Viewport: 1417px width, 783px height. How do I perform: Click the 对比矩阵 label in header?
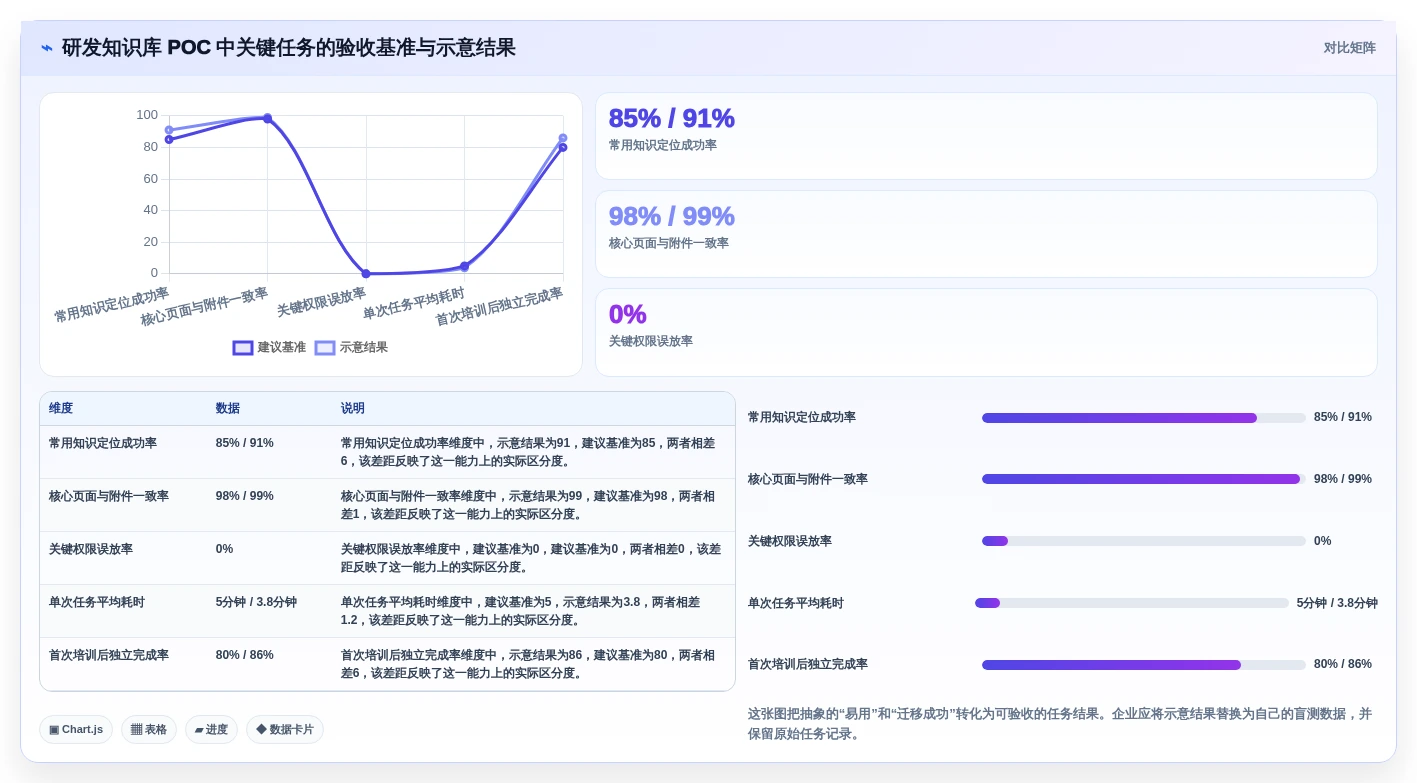[x=1349, y=48]
